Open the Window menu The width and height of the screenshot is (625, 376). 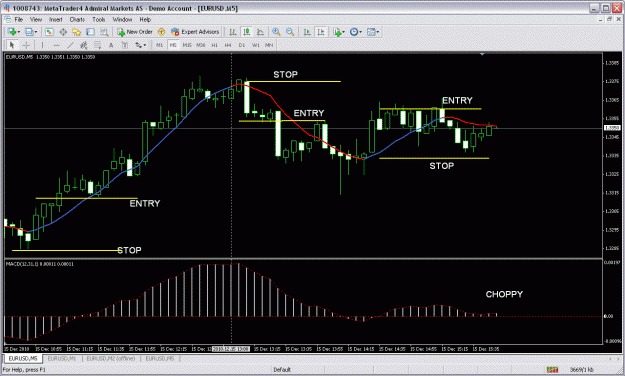(x=122, y=19)
